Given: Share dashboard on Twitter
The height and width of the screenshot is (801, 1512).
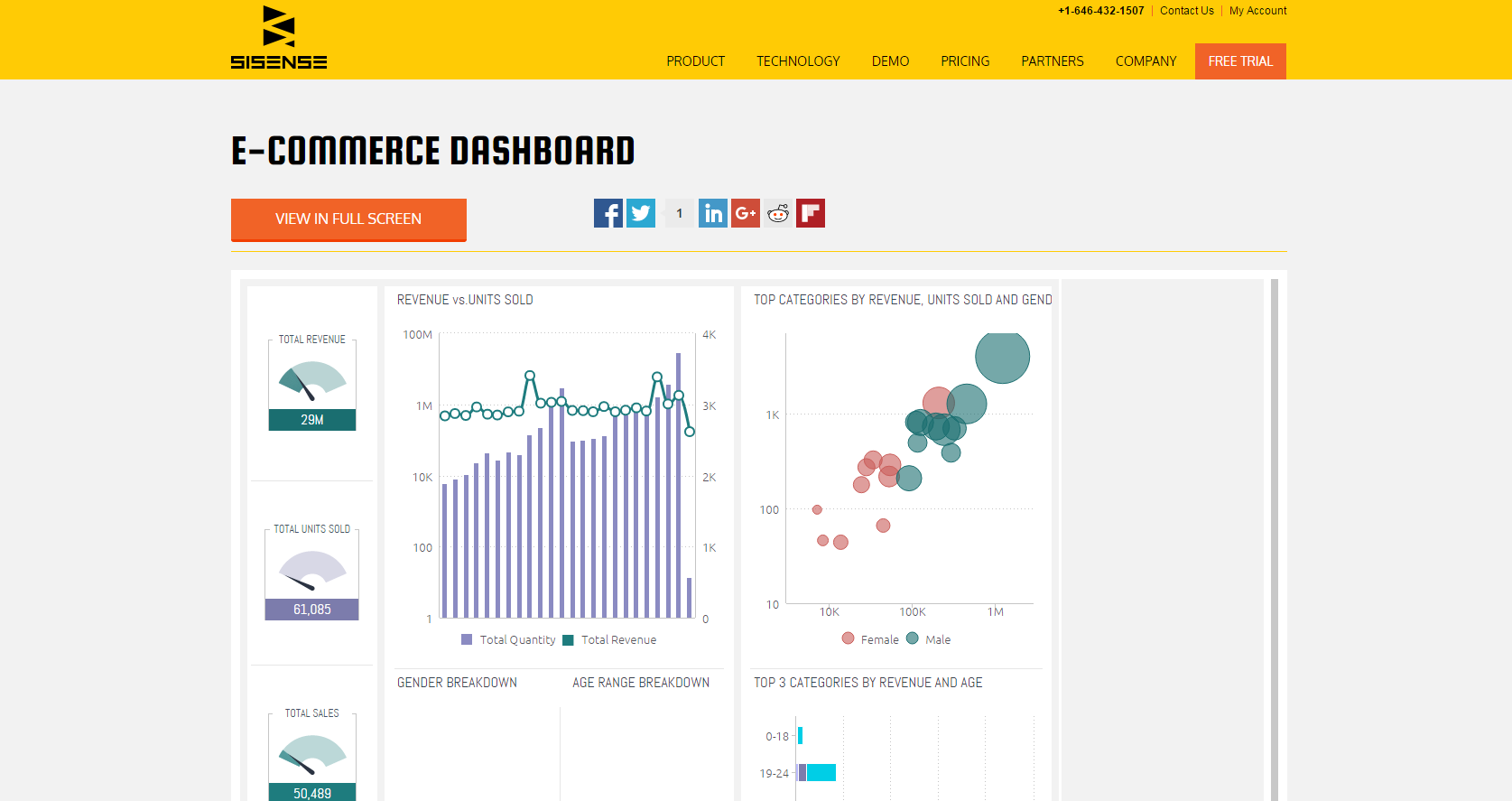Looking at the screenshot, I should [641, 213].
